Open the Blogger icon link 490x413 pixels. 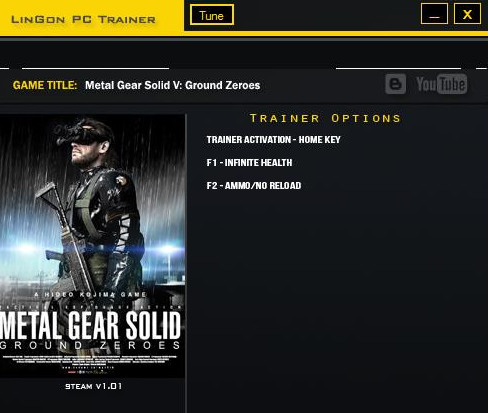coord(396,84)
